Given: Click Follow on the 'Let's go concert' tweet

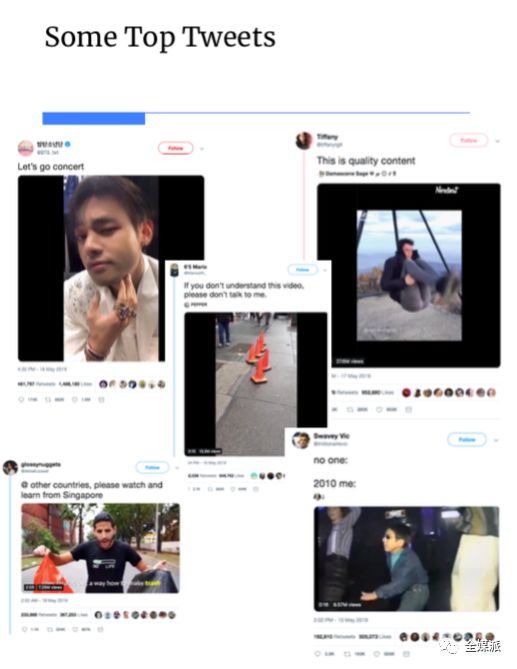Looking at the screenshot, I should pos(175,148).
